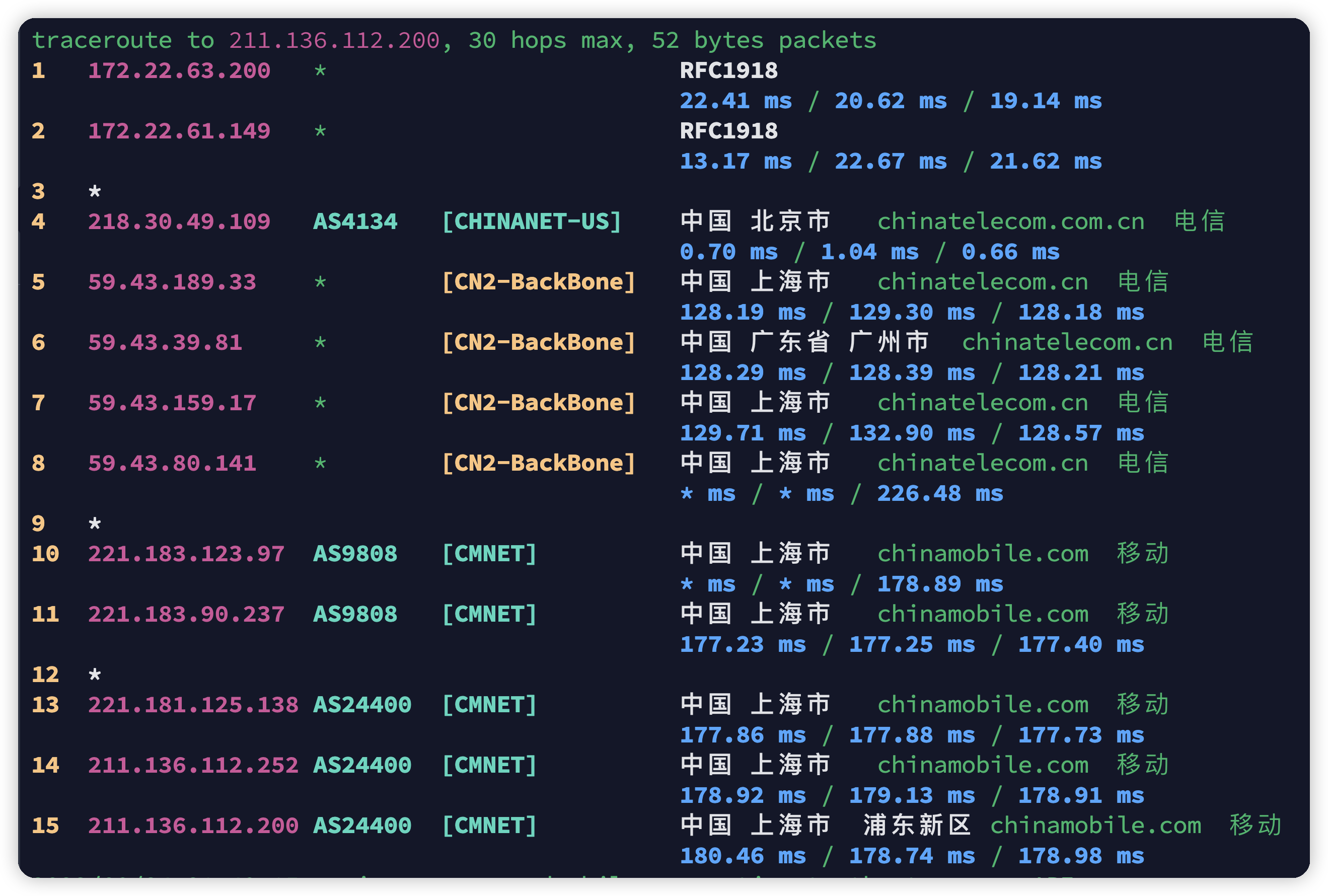The height and width of the screenshot is (896, 1328).
Task: Click 128.39 ms latency on hop 6
Action: pyautogui.click(x=912, y=373)
